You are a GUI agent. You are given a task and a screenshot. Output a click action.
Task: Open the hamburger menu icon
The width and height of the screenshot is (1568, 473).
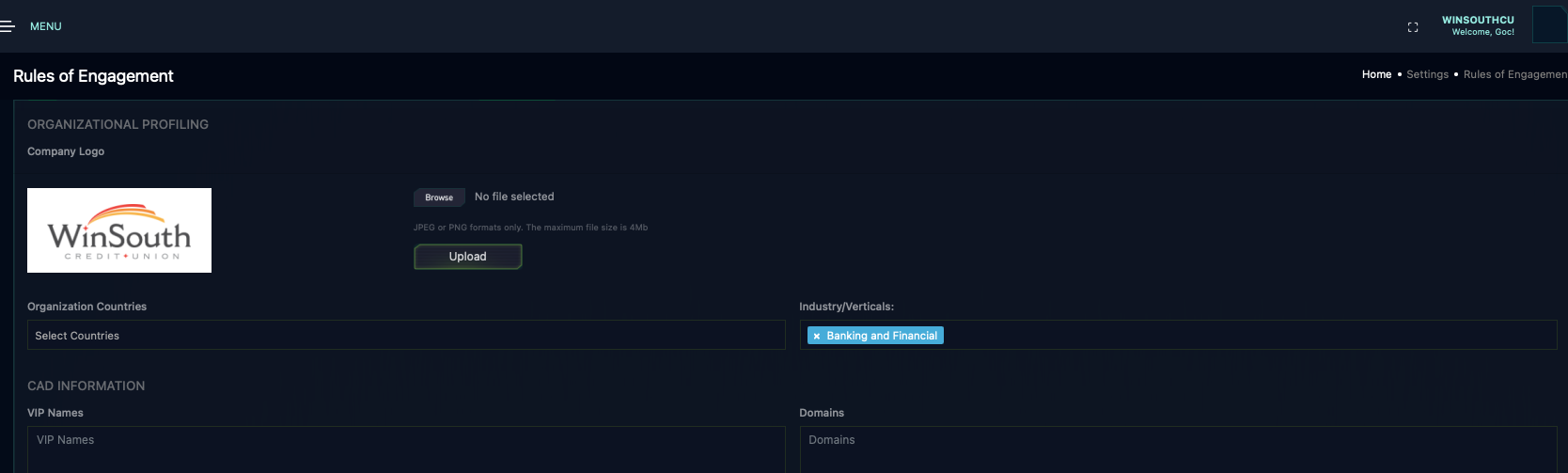(x=8, y=26)
